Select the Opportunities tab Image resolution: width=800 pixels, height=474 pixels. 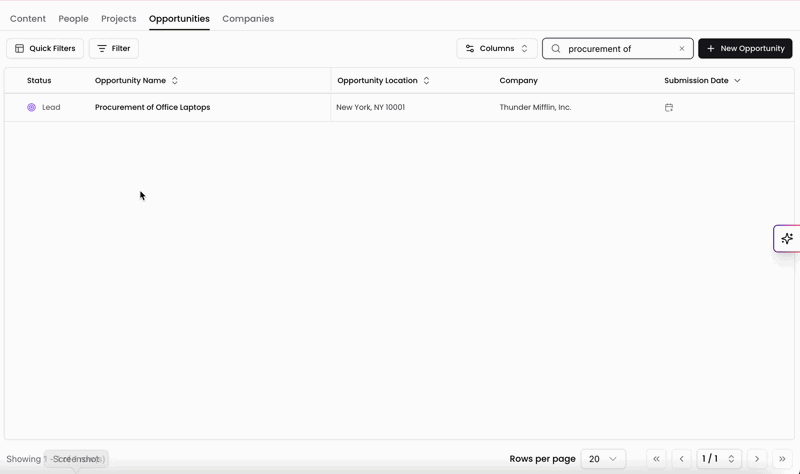pyautogui.click(x=179, y=18)
